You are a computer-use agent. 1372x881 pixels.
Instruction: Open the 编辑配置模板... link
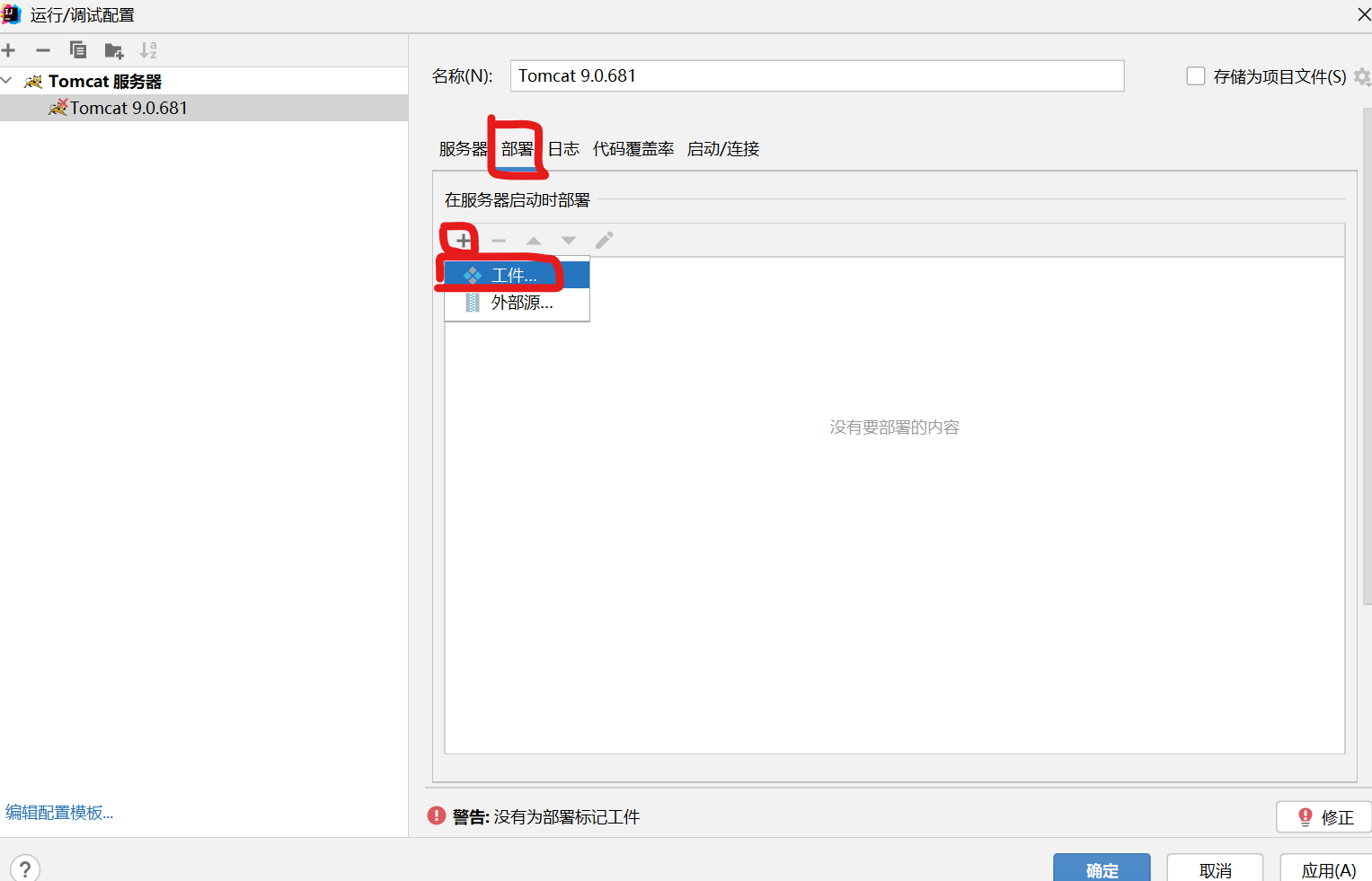click(59, 813)
